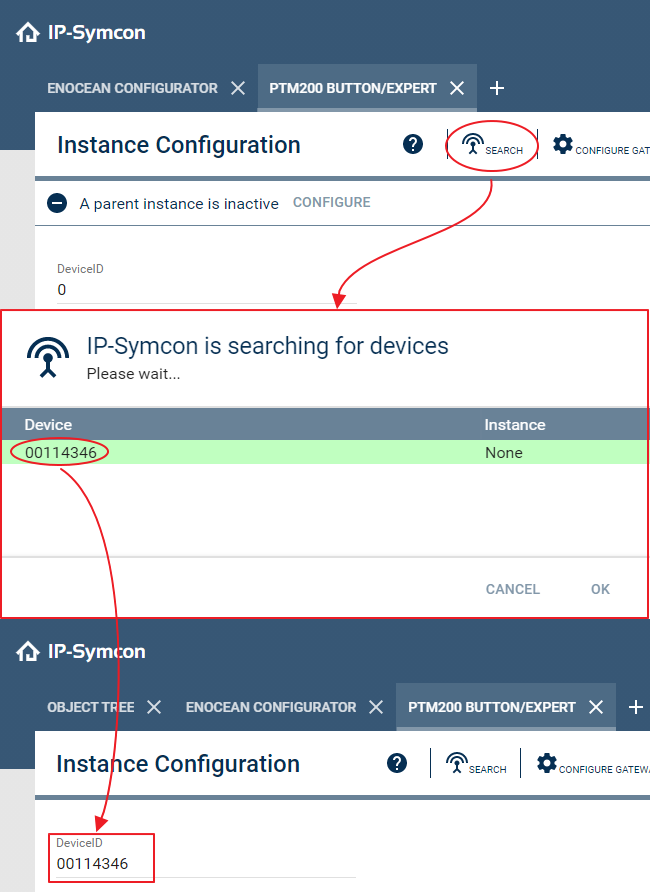Viewport: 650px width, 892px height.
Task: Click the CONFIGURE link next to the warning
Action: (331, 202)
